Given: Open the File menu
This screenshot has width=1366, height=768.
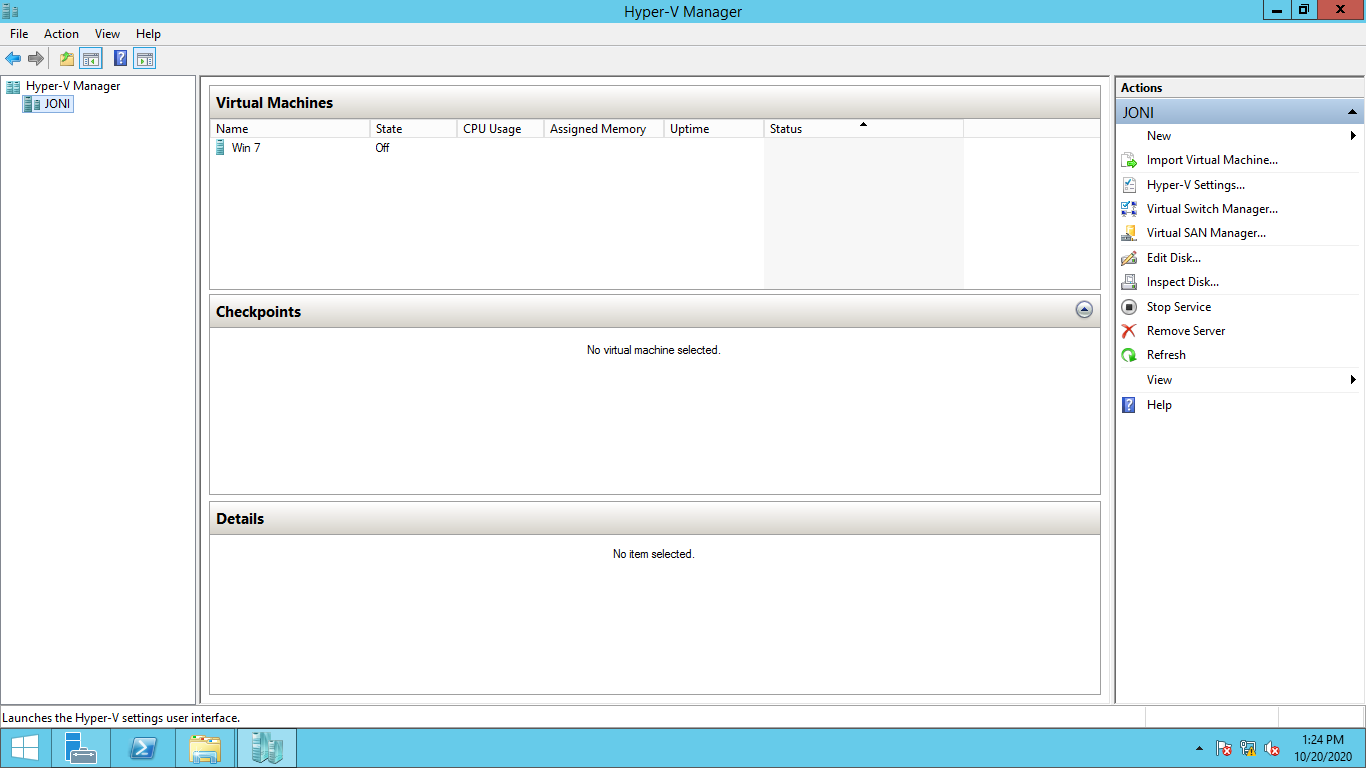Looking at the screenshot, I should [x=19, y=34].
